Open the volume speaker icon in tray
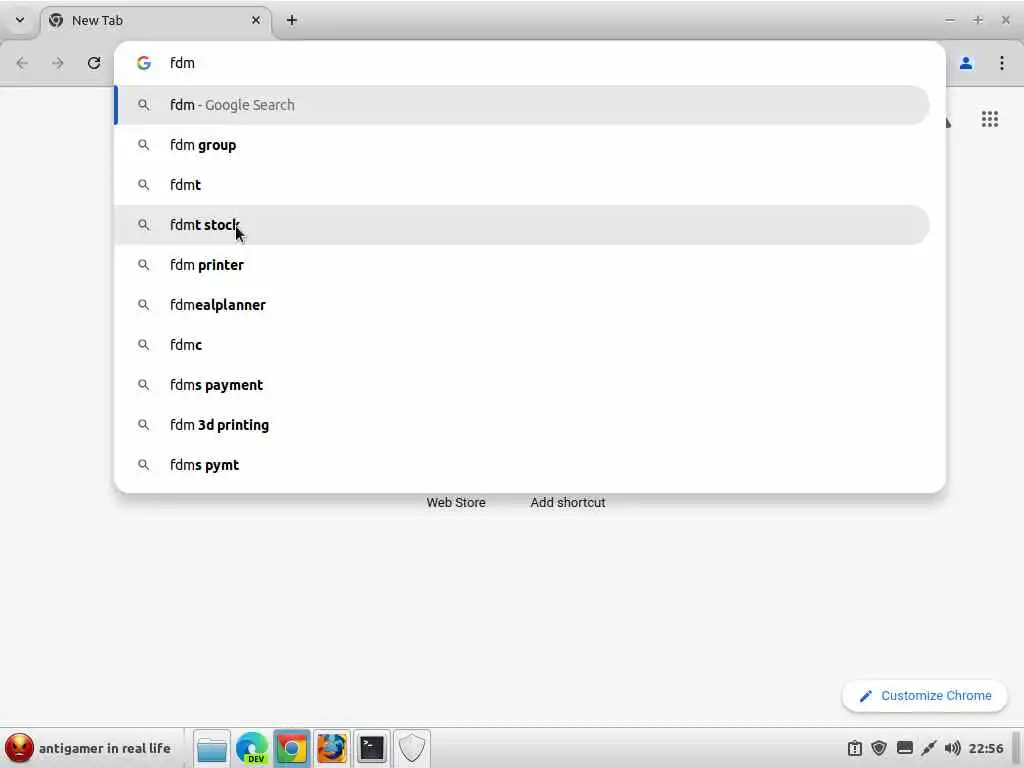Viewport: 1024px width, 768px height. click(952, 748)
